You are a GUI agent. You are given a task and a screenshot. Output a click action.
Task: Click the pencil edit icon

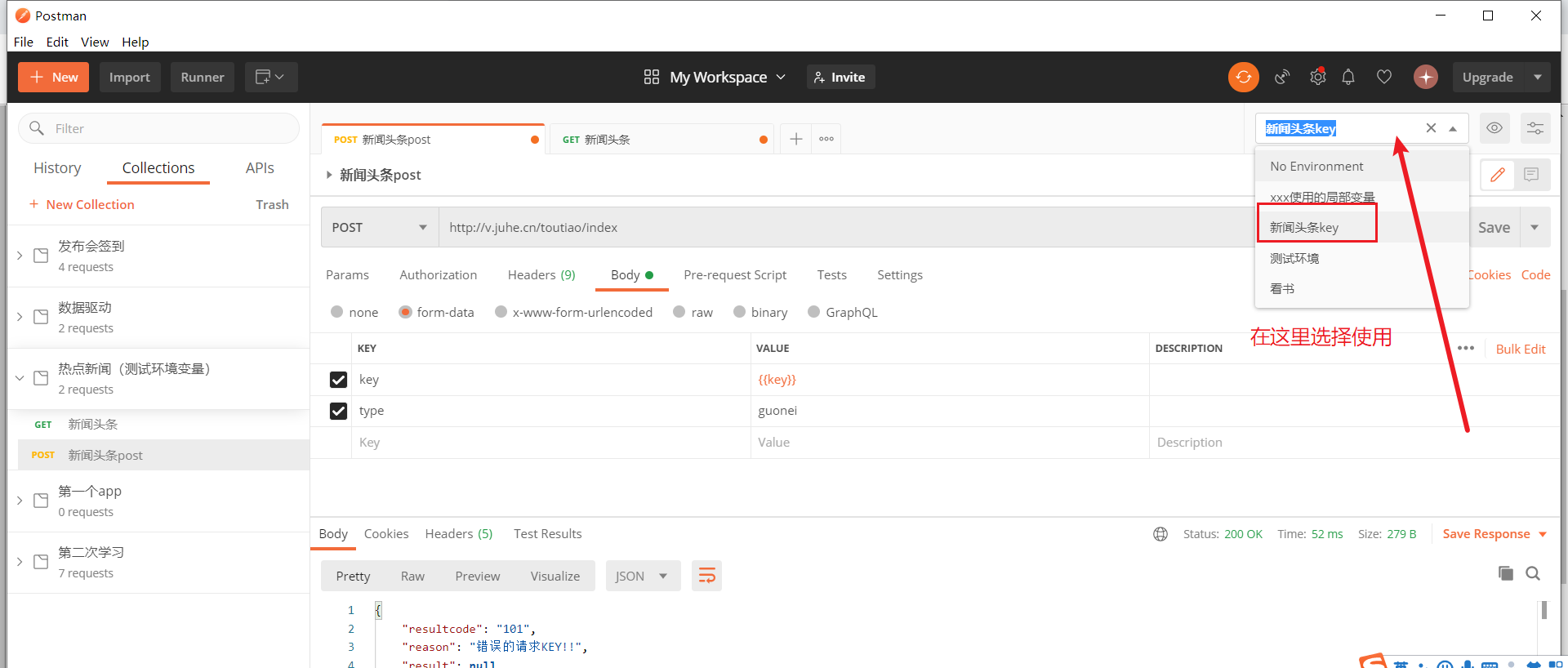click(1498, 174)
